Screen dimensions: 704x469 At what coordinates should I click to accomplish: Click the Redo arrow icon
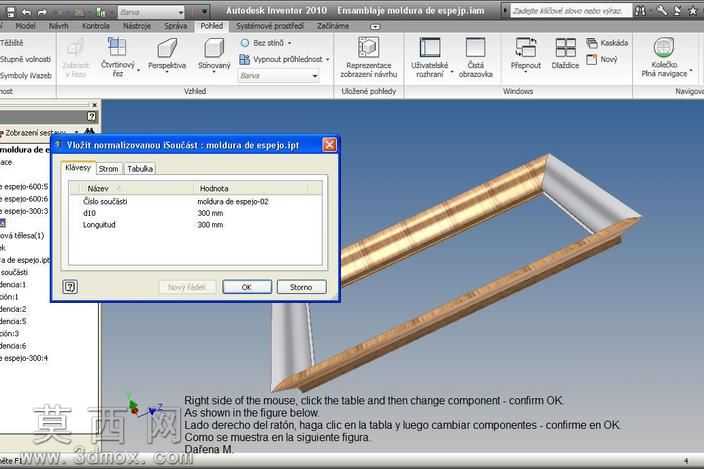click(x=42, y=12)
